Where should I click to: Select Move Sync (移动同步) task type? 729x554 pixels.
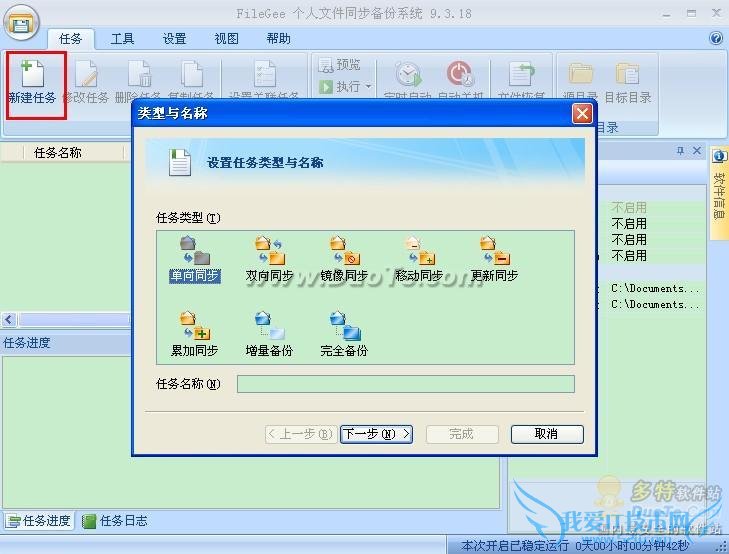(419, 259)
